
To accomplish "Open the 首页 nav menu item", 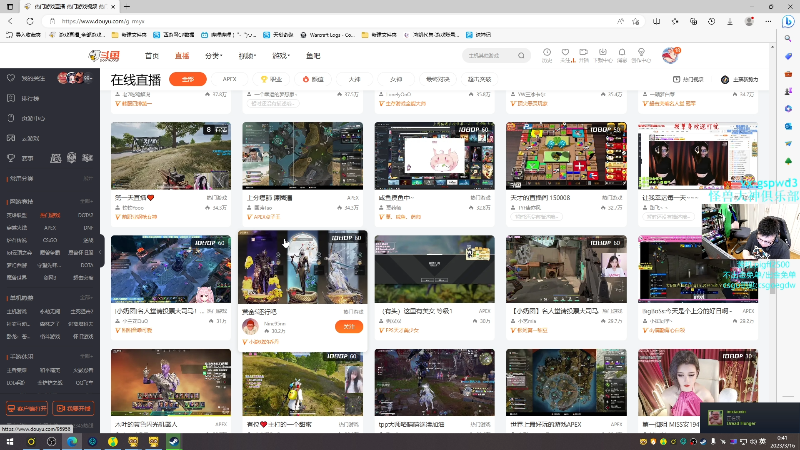I will (x=152, y=56).
